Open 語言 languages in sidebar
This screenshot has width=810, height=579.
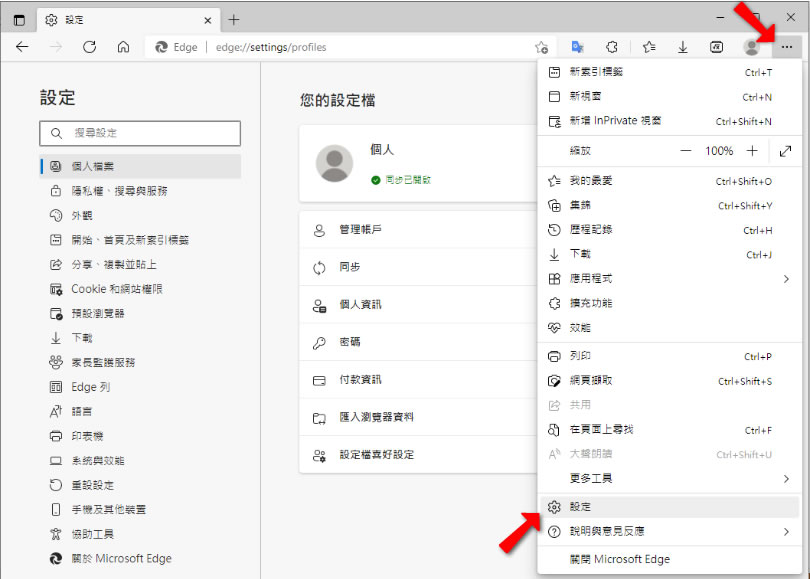tap(140, 412)
